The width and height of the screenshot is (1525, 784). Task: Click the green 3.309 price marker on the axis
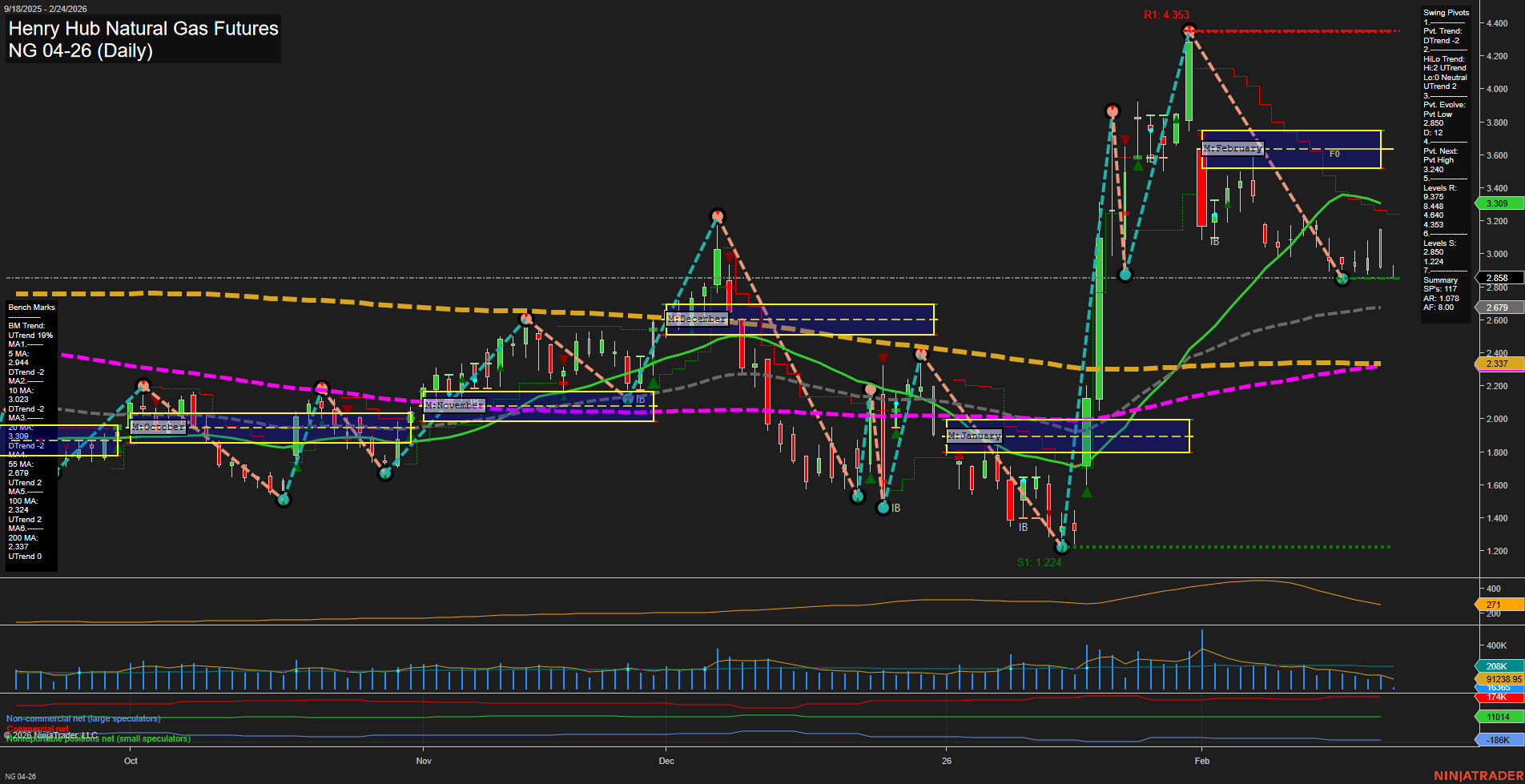coord(1499,203)
